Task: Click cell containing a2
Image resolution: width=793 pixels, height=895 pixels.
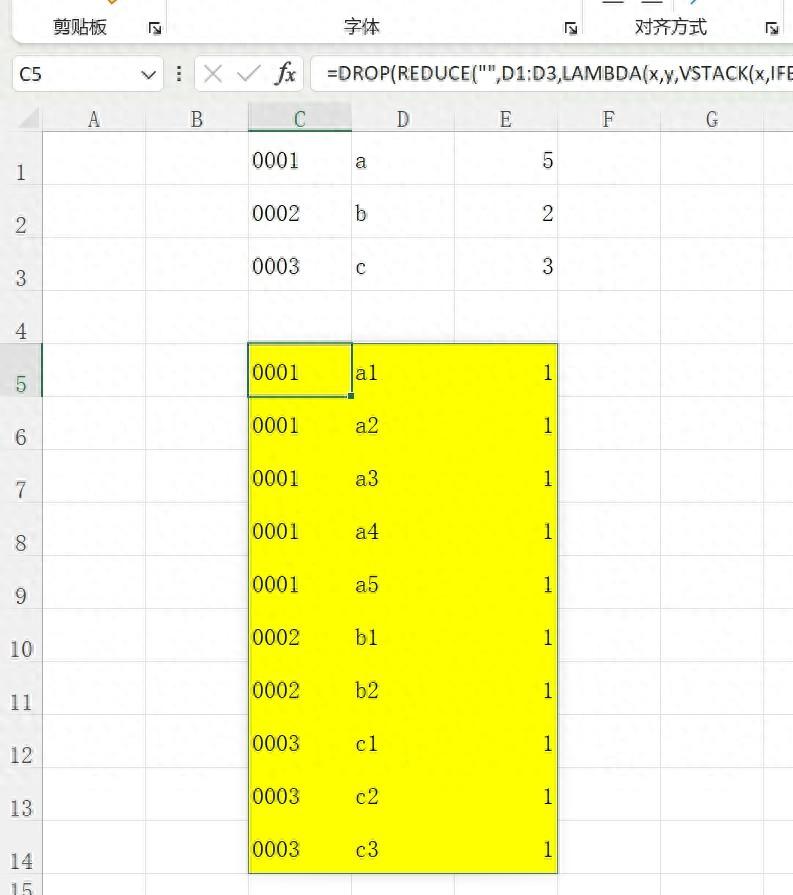Action: pos(403,423)
